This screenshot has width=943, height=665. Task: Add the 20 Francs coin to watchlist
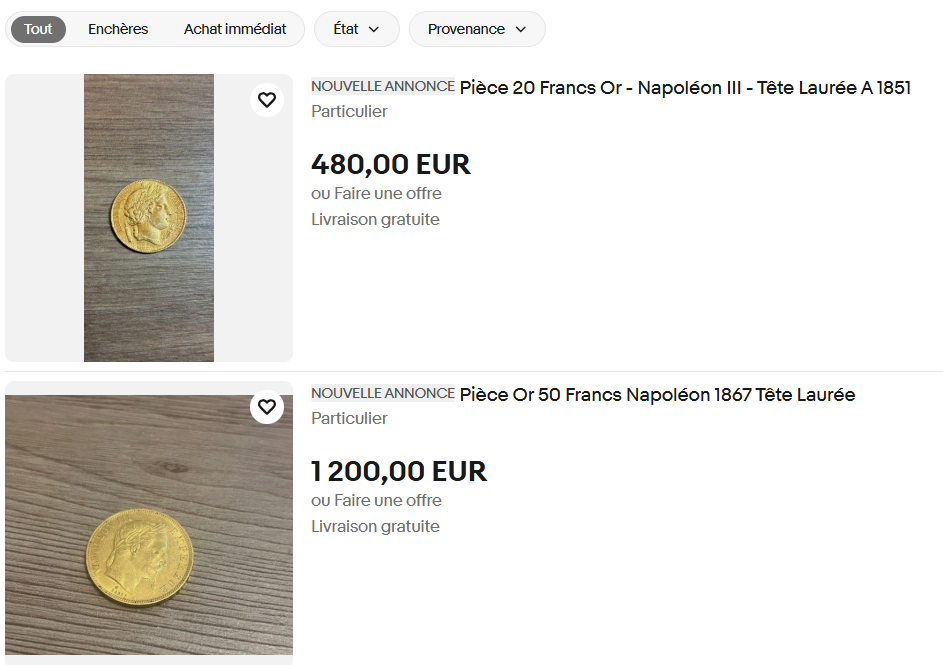point(267,100)
